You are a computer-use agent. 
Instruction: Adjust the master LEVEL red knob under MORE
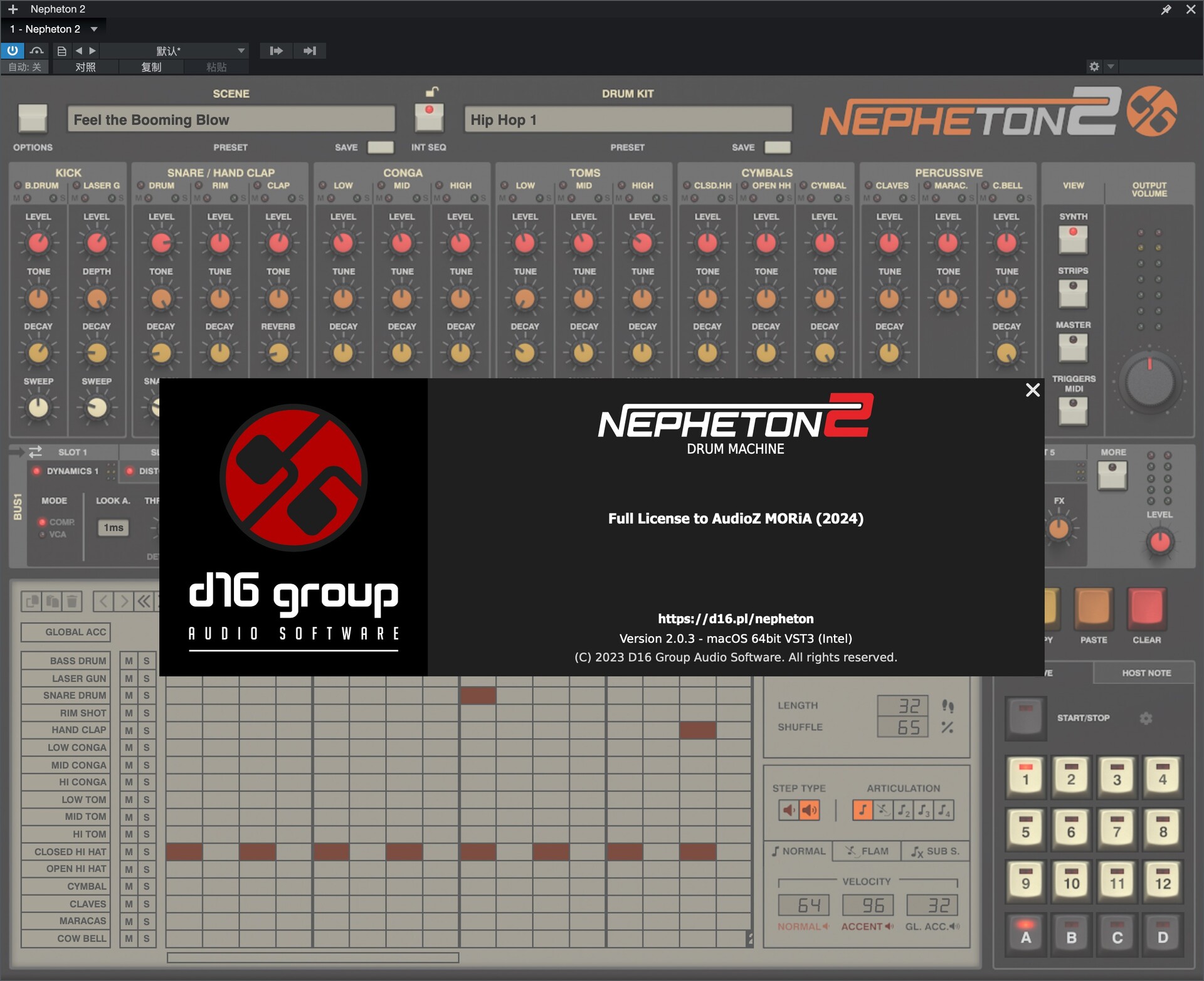click(1159, 541)
